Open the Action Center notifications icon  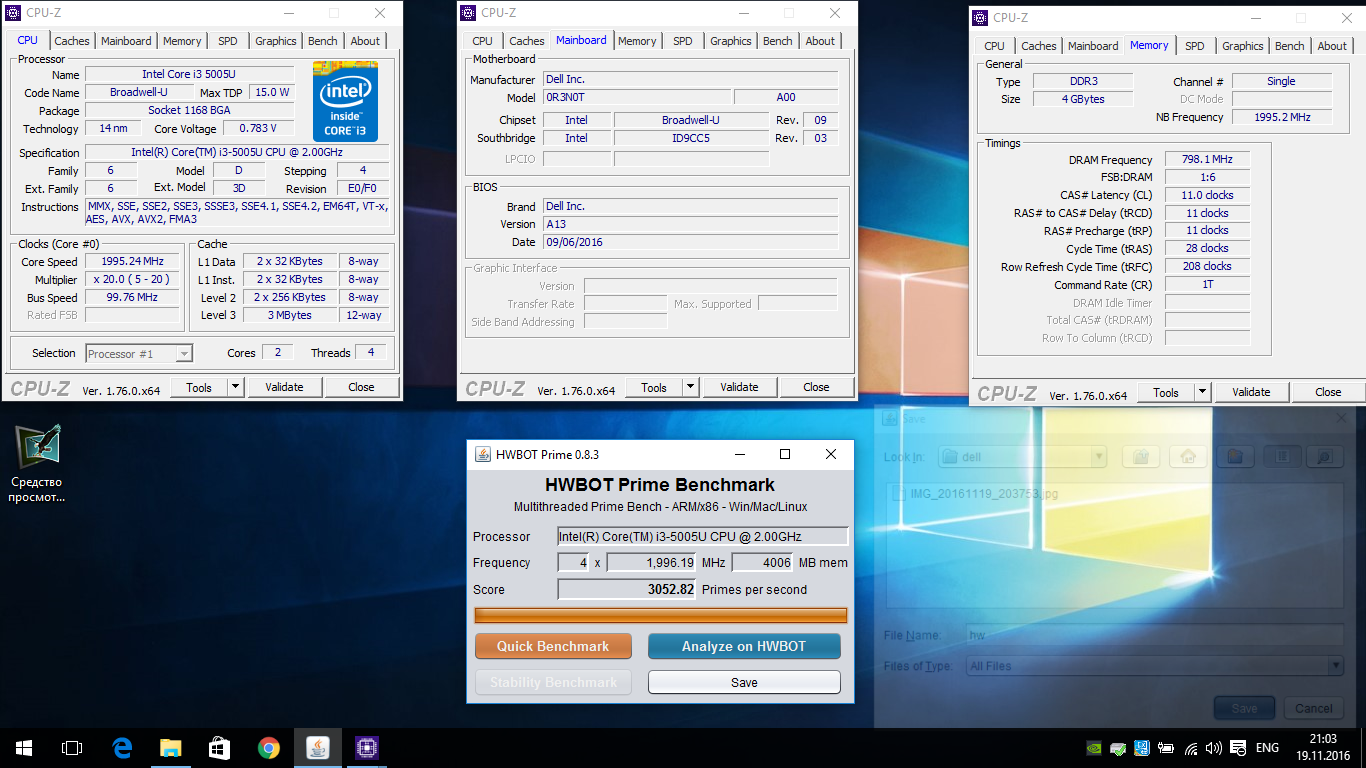pos(1239,748)
